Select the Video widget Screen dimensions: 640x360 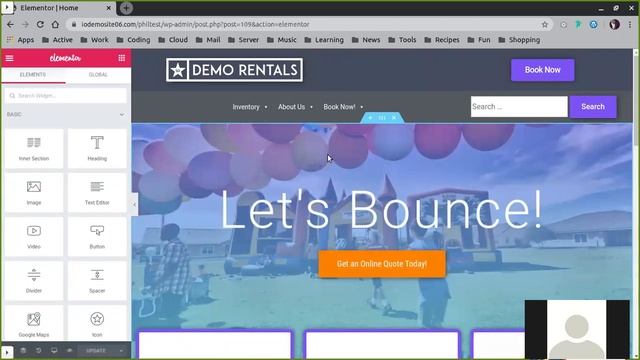coord(34,237)
